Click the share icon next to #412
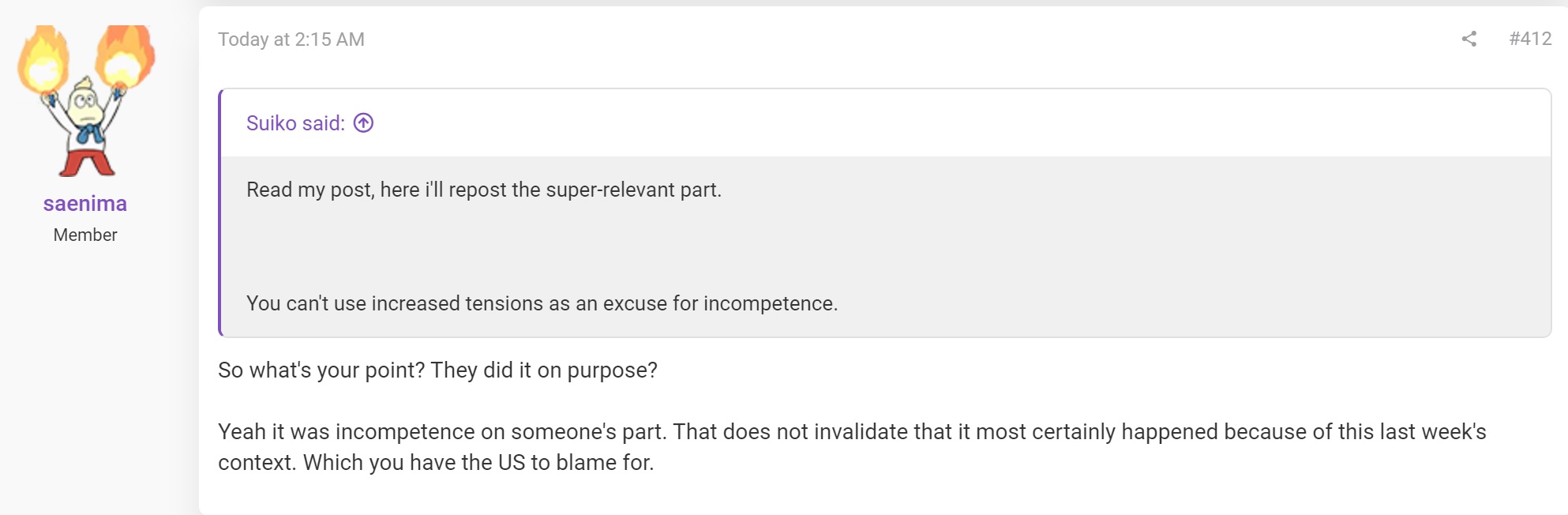The image size is (1568, 515). pos(1469,39)
